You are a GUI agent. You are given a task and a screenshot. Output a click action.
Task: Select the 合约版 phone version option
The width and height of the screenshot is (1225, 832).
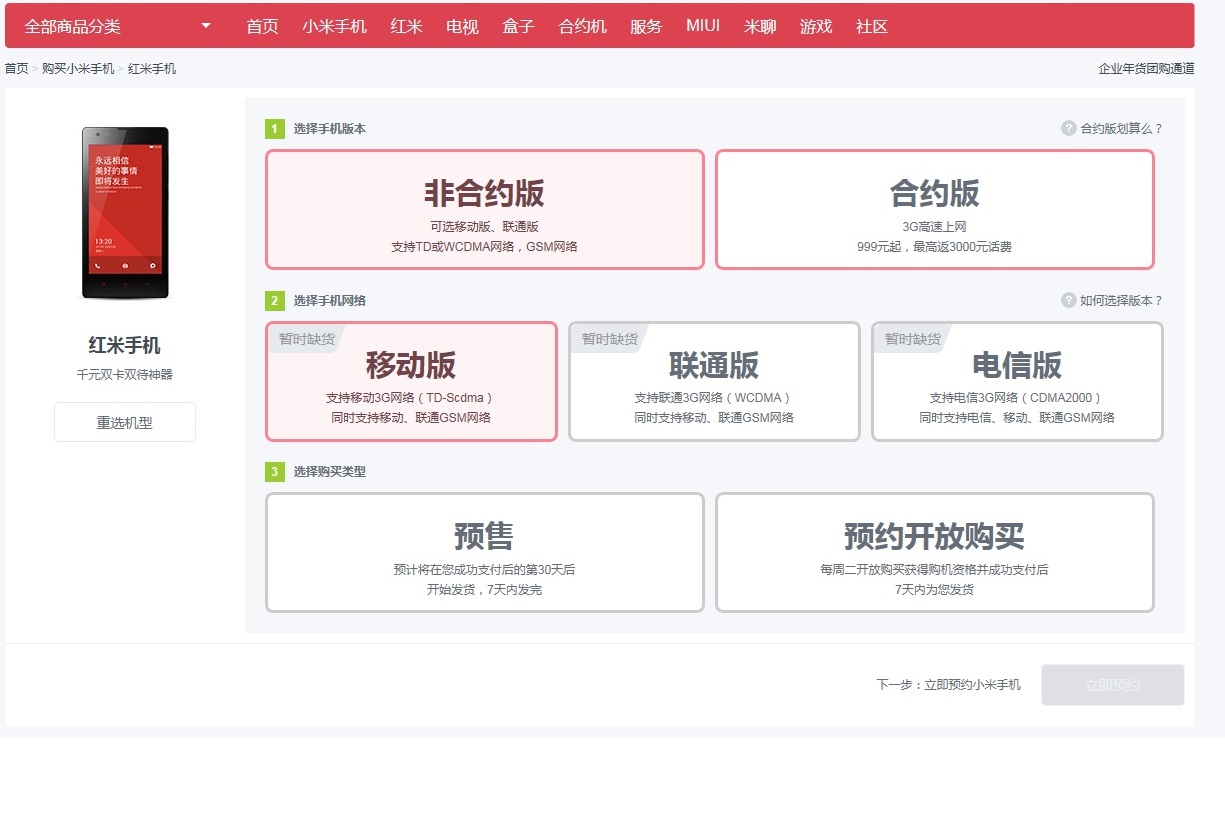tap(935, 210)
